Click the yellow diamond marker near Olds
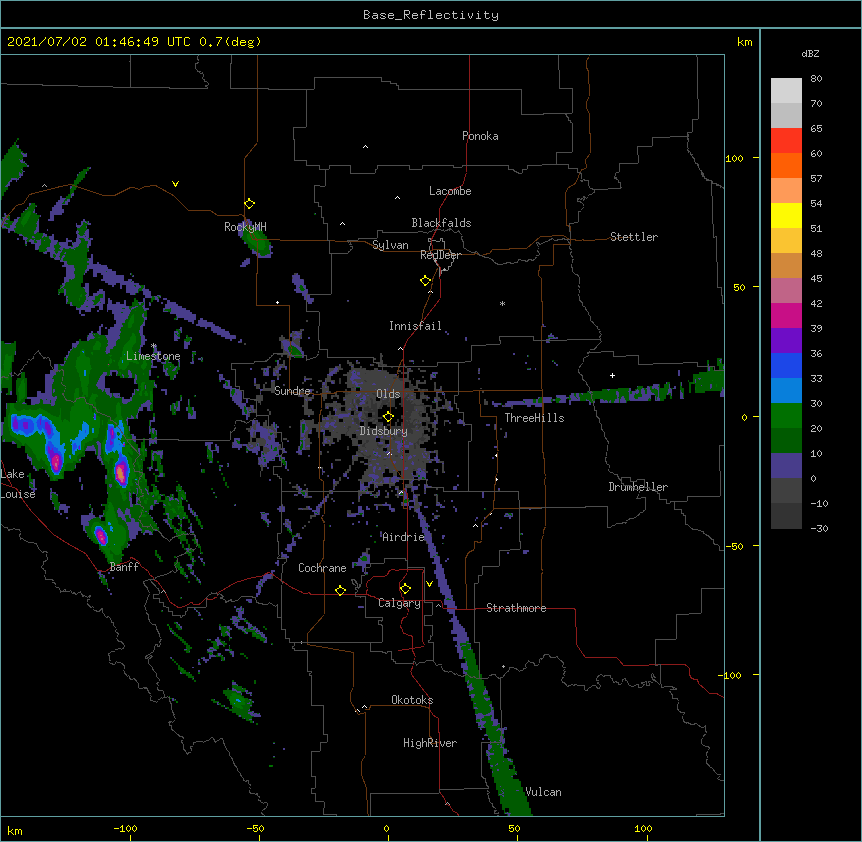Viewport: 862px width, 842px height. click(388, 416)
